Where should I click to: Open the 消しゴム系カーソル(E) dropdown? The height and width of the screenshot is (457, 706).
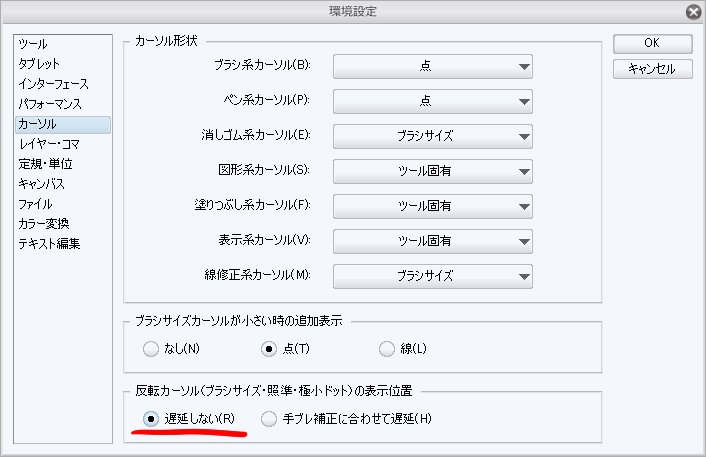[433, 136]
